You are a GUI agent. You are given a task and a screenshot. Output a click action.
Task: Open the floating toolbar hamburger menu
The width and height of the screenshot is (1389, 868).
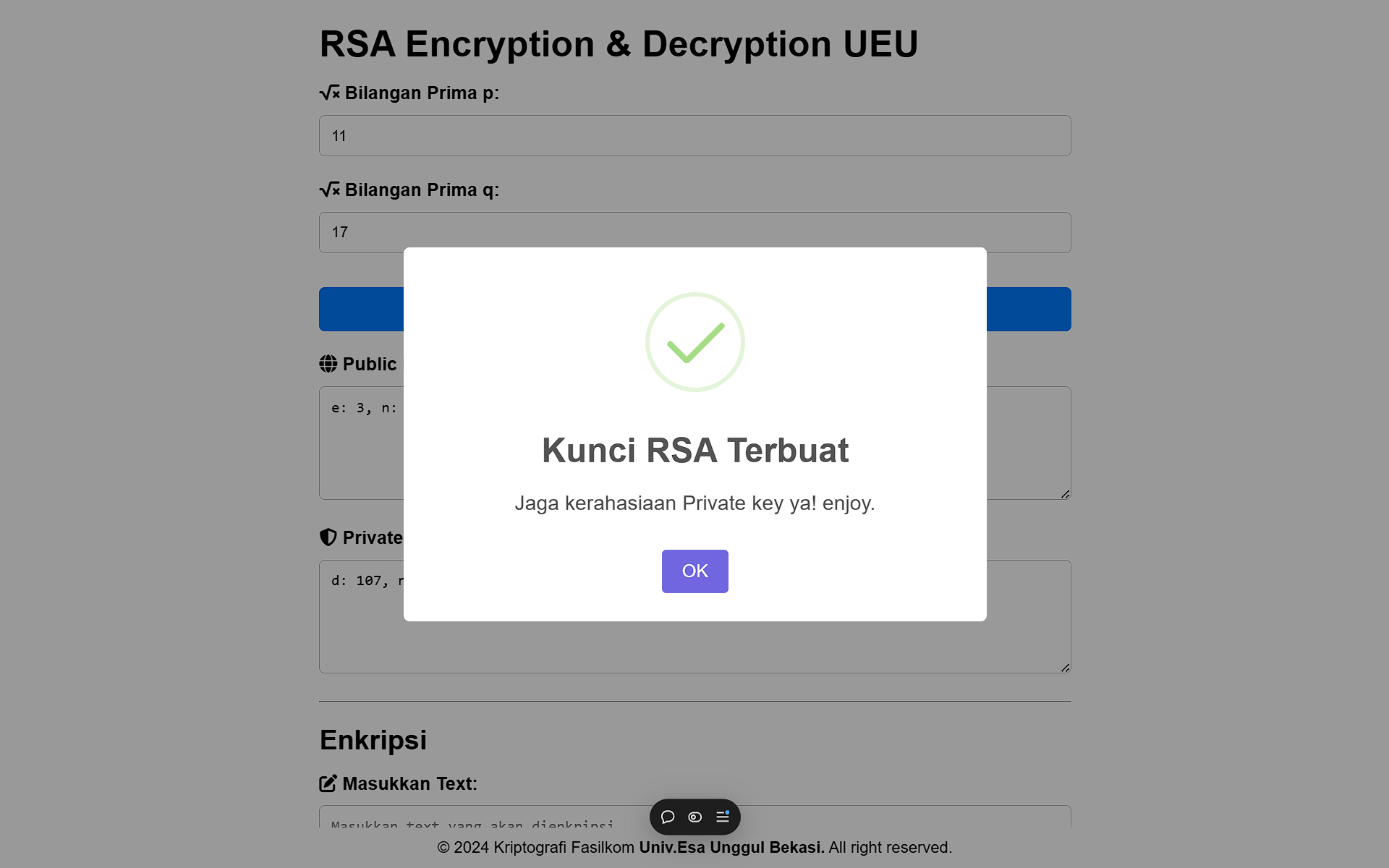pyautogui.click(x=722, y=817)
